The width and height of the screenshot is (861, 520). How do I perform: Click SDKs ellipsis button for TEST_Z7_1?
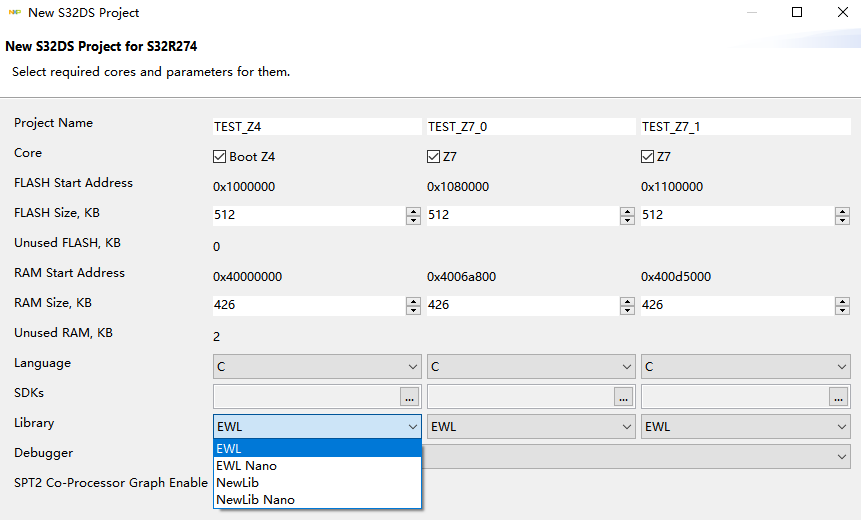pos(837,396)
